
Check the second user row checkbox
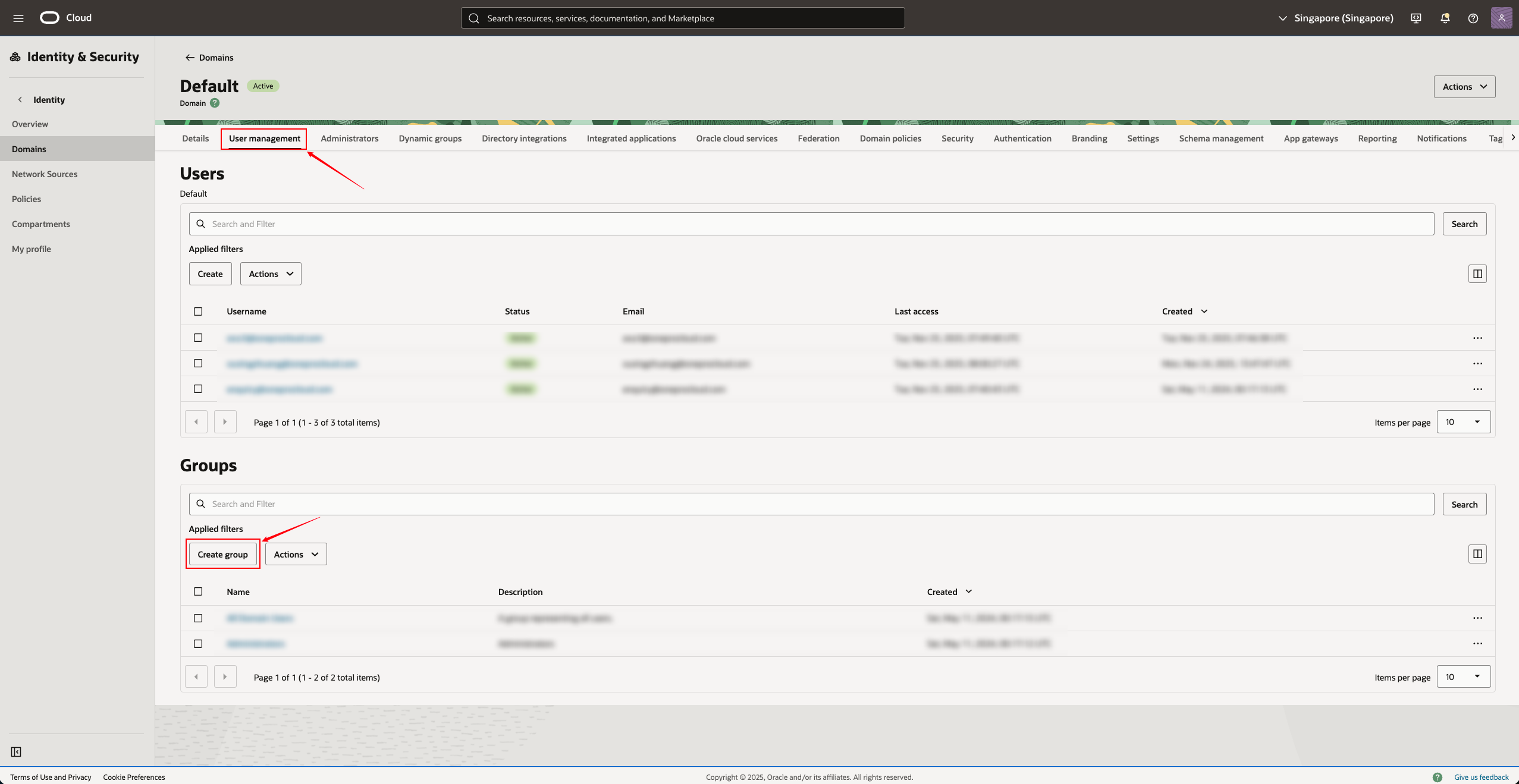(198, 363)
